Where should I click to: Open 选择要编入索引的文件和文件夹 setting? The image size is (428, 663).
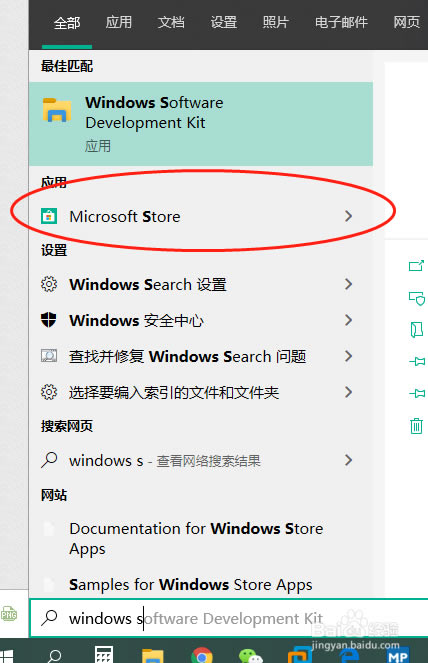201,392
